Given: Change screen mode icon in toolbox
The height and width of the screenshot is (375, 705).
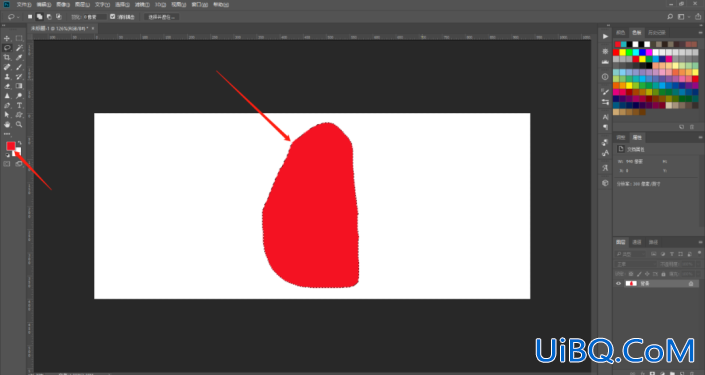Looking at the screenshot, I should point(19,164).
